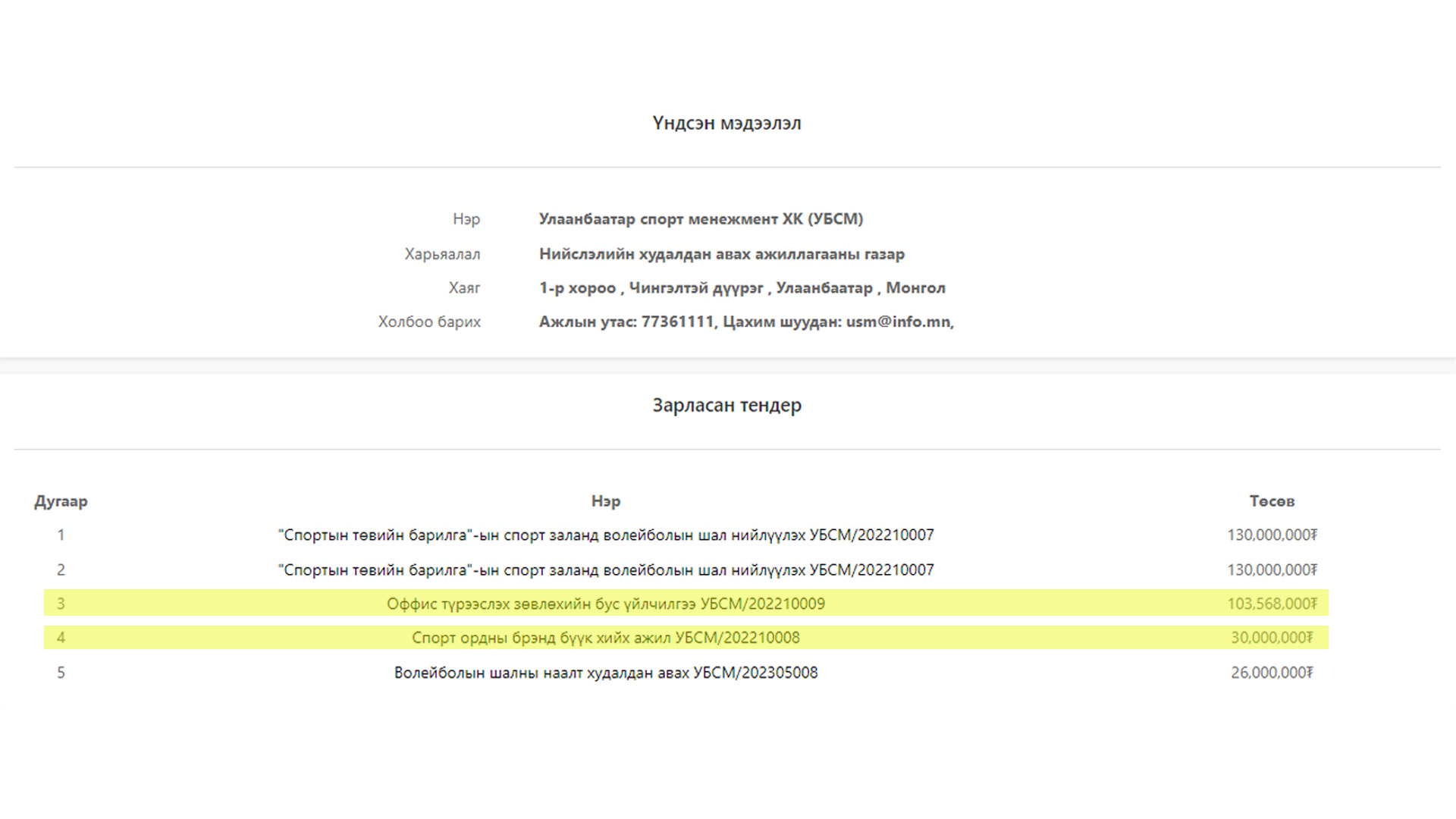Click budget 130,000,000₮ in row 2
Viewport: 1456px width, 819px height.
(x=1272, y=570)
